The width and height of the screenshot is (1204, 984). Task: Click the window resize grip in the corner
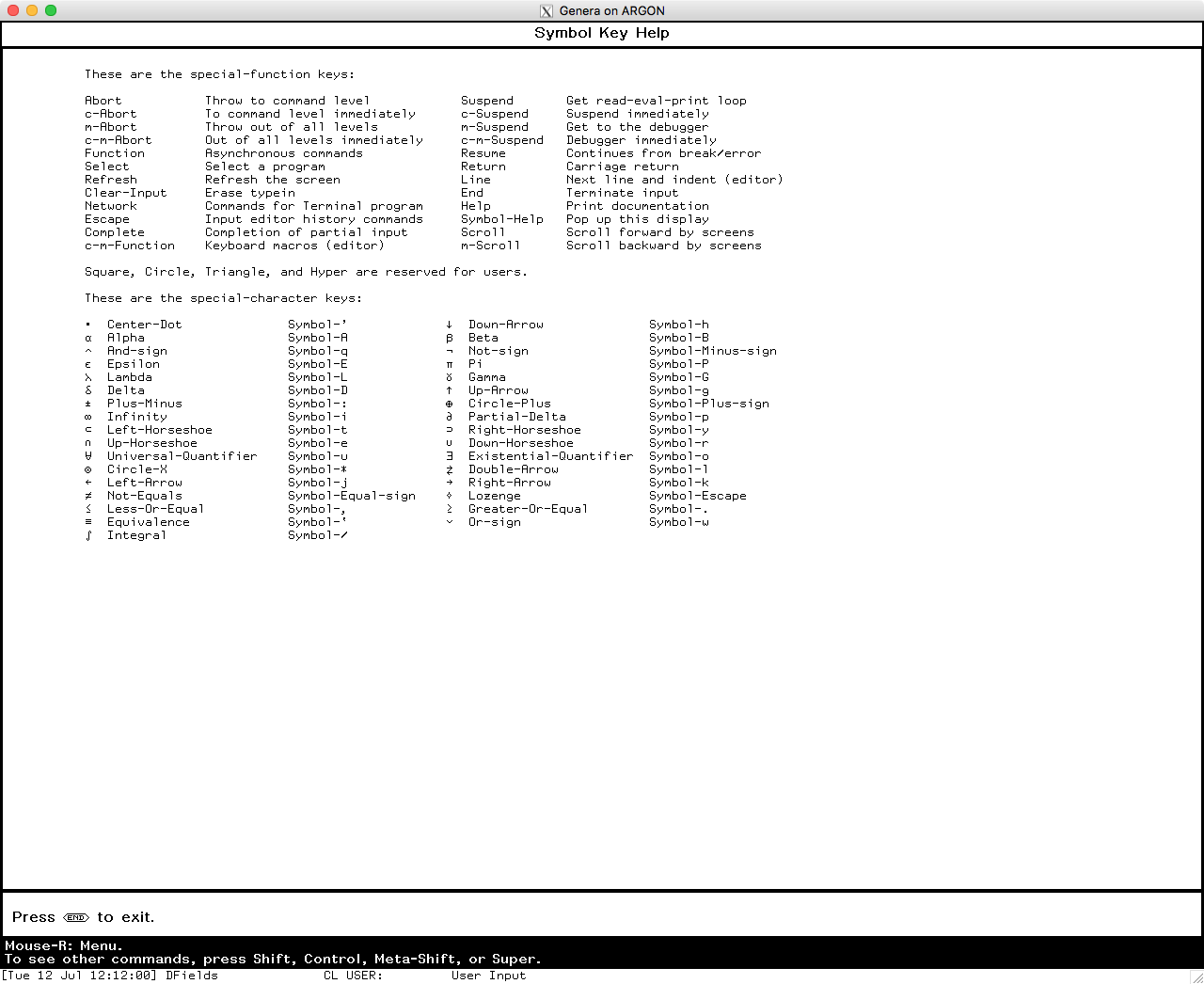(x=1196, y=976)
